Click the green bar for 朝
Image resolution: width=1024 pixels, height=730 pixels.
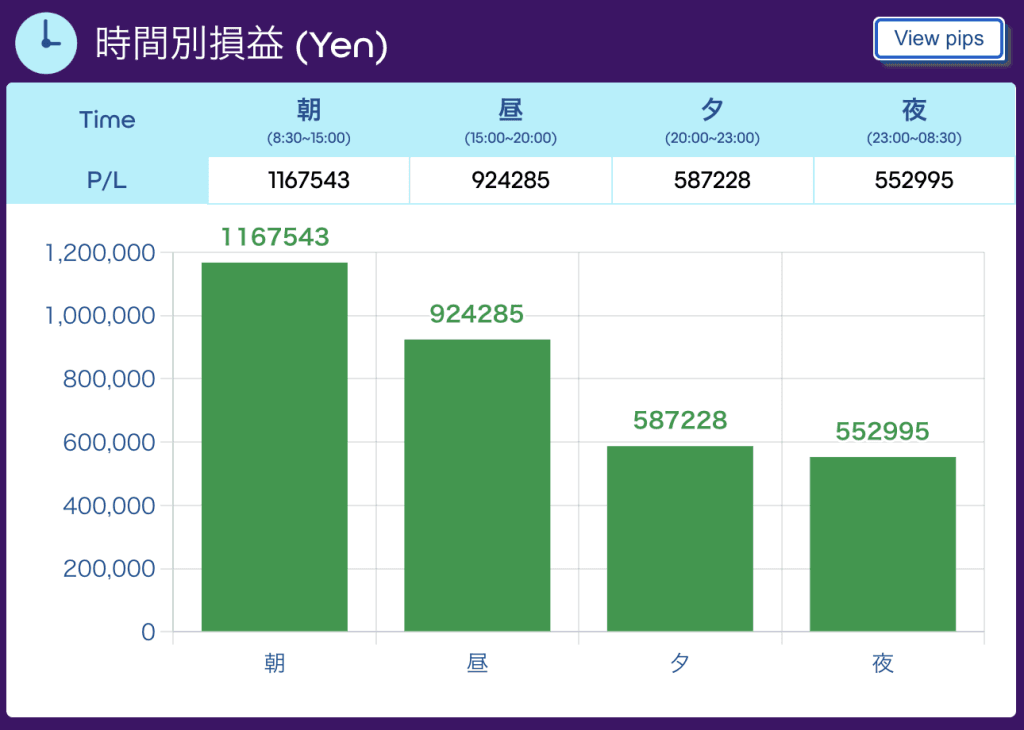[x=274, y=447]
